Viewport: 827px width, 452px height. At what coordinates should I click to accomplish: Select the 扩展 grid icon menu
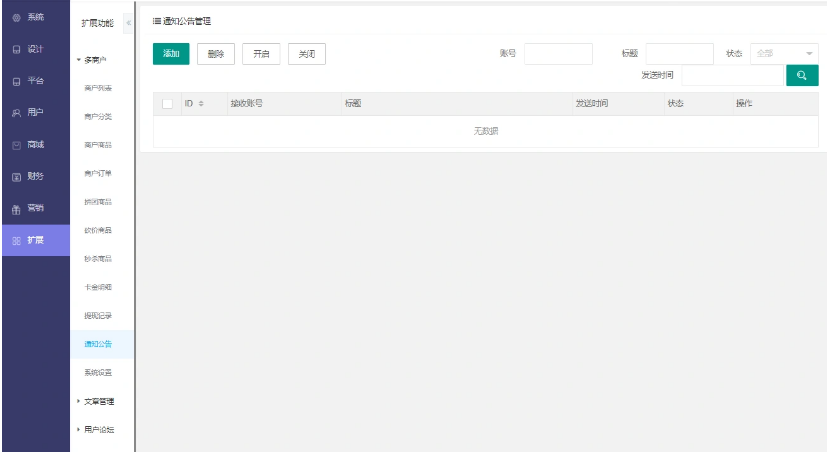[16, 241]
